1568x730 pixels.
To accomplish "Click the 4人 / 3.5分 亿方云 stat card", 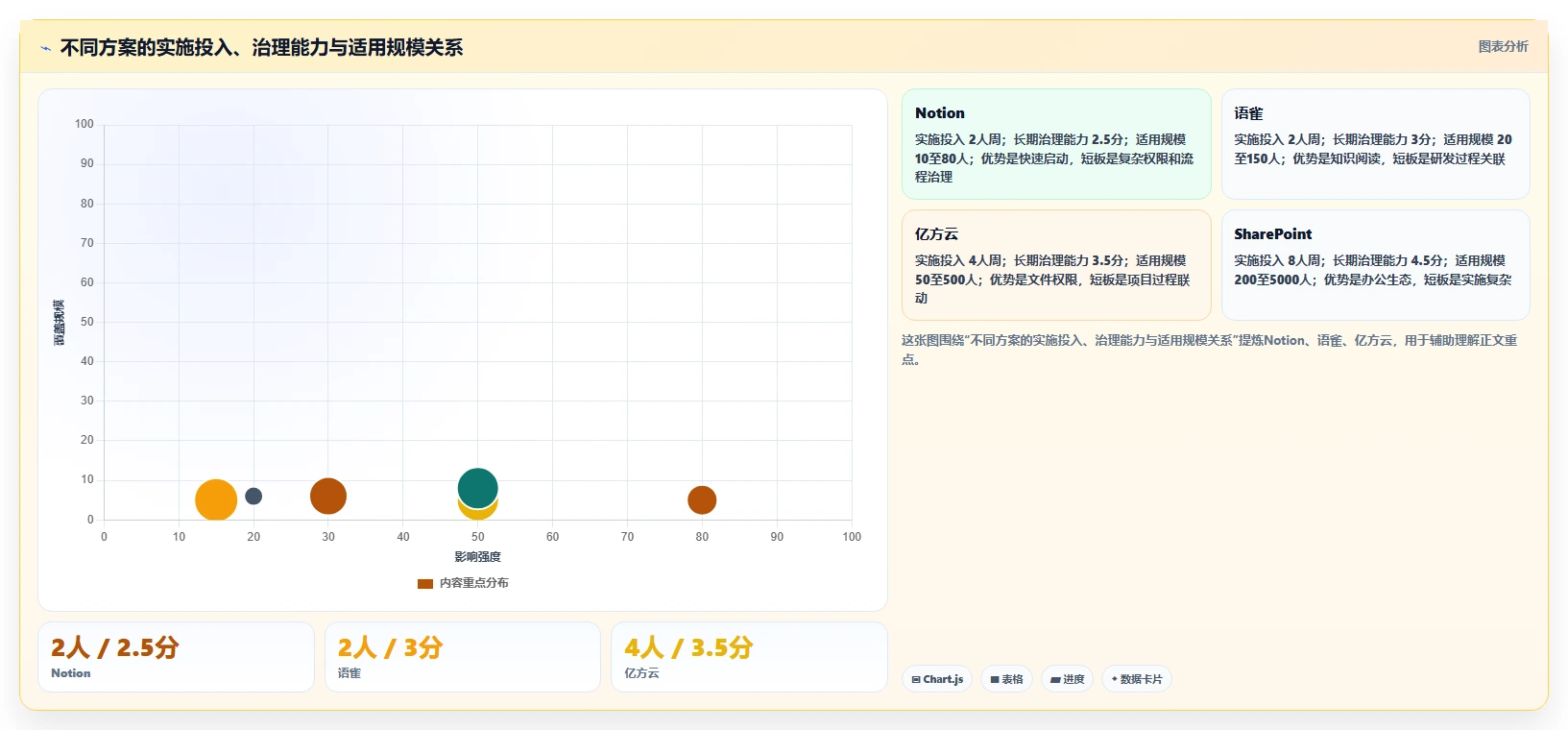I will click(749, 657).
